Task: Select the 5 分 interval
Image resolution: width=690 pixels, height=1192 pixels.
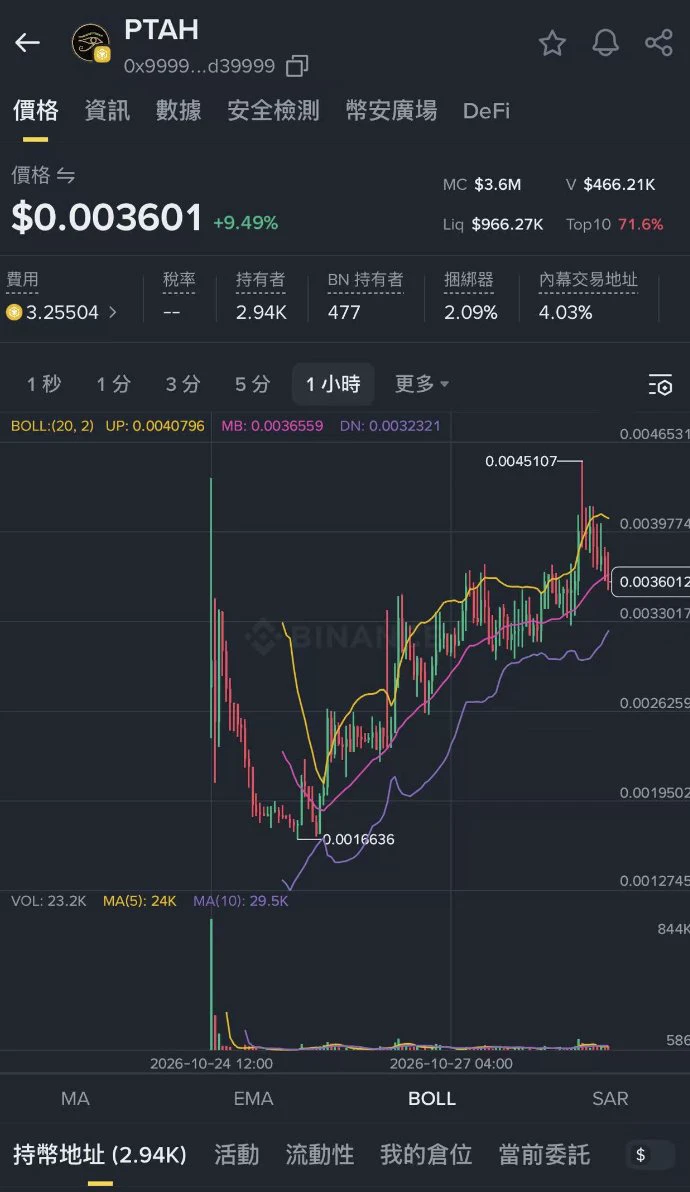Action: pos(252,384)
